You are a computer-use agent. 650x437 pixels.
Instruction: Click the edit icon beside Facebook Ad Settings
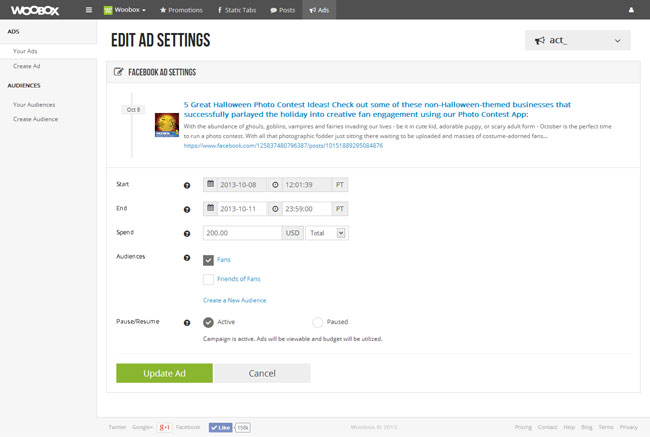click(x=119, y=72)
